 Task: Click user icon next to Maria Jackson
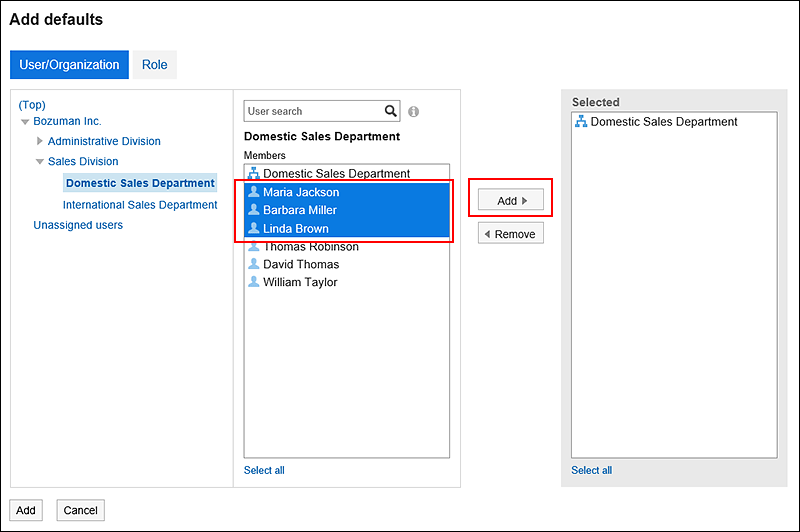click(254, 192)
